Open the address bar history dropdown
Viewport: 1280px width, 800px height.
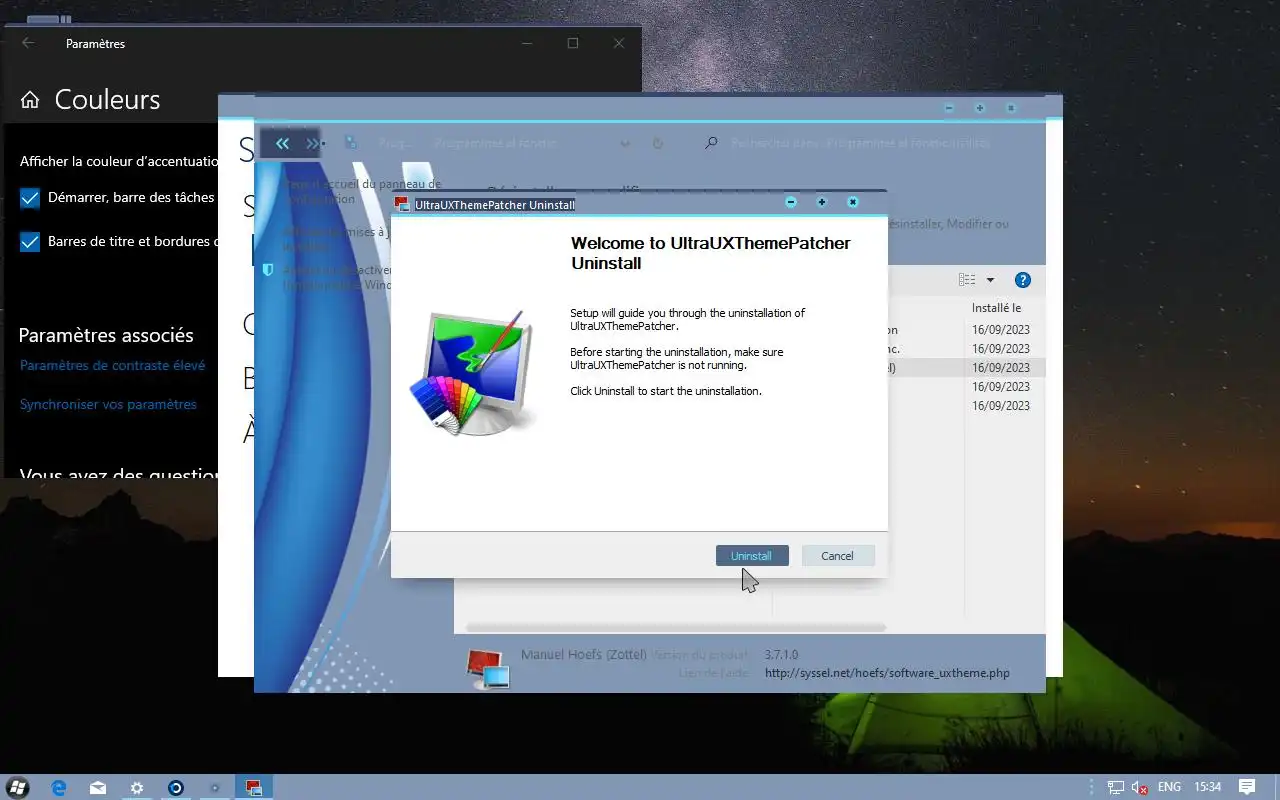coord(625,144)
